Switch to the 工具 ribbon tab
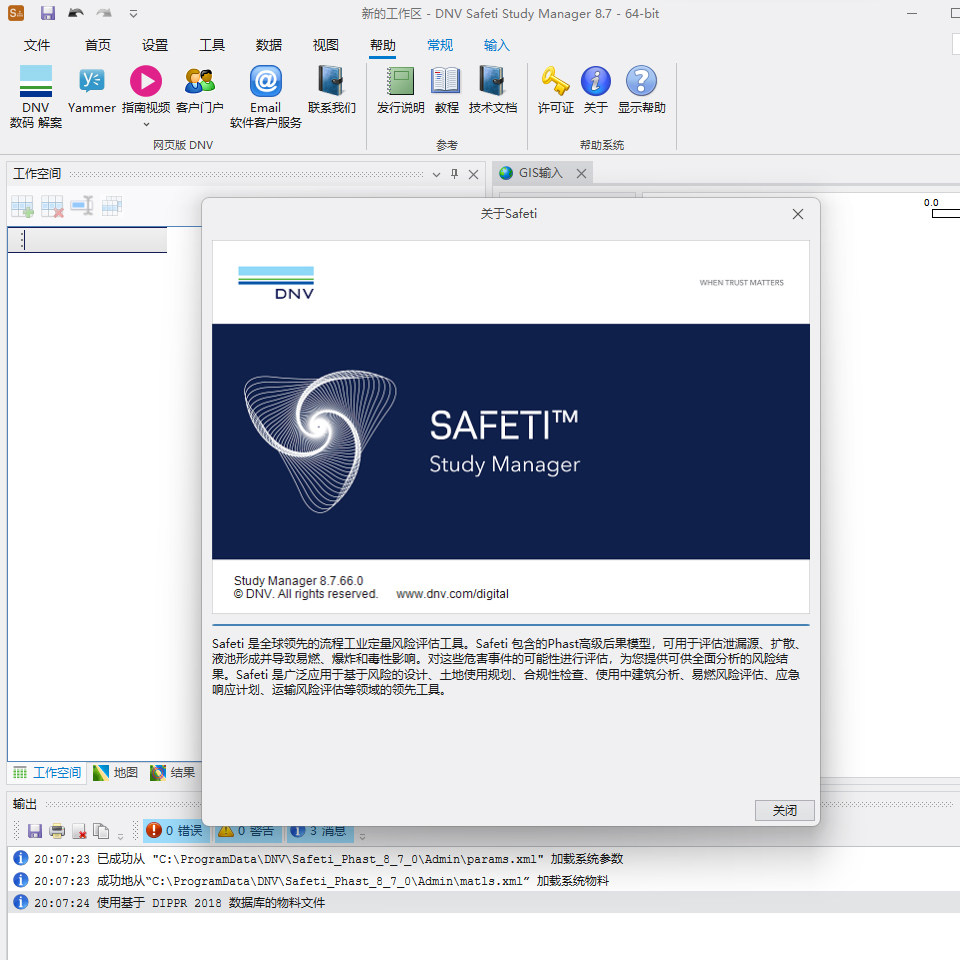Image resolution: width=960 pixels, height=960 pixels. (x=212, y=45)
